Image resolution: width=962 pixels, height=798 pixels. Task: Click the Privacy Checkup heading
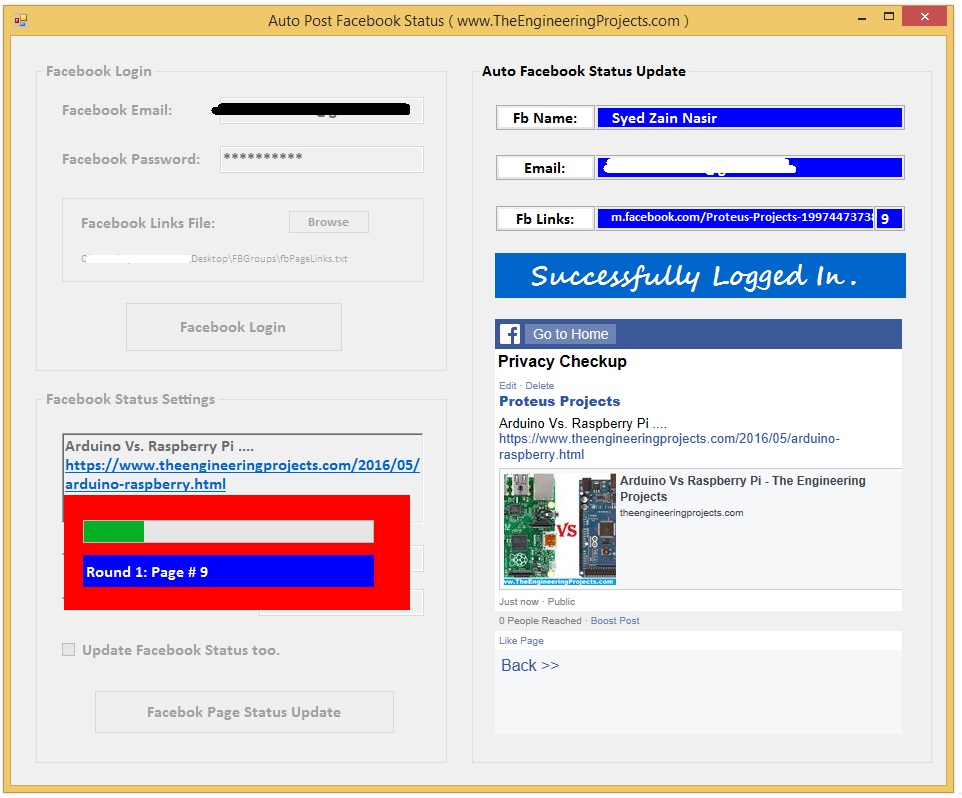[x=562, y=361]
